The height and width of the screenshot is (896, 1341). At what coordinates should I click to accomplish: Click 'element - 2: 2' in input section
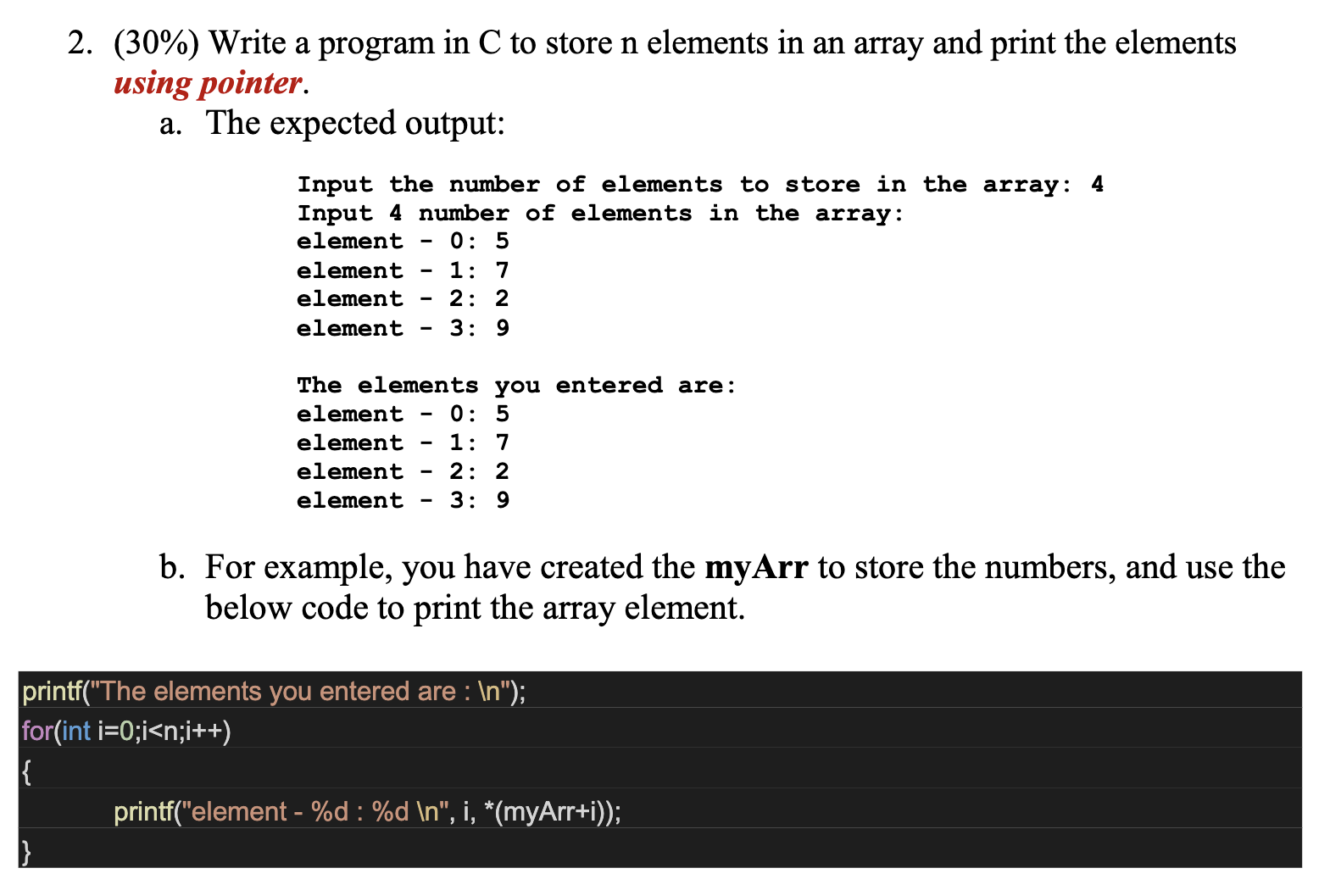point(403,299)
